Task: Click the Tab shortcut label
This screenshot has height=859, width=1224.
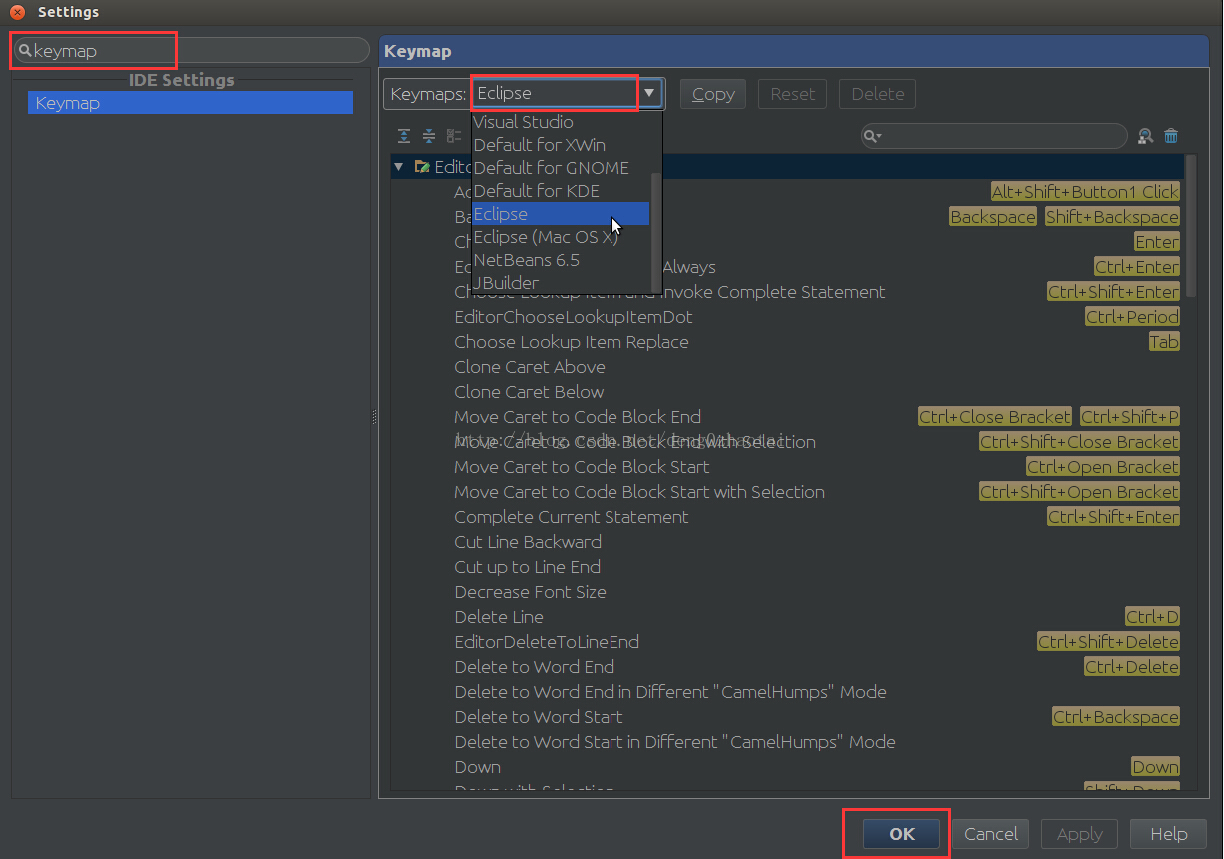Action: pyautogui.click(x=1164, y=342)
